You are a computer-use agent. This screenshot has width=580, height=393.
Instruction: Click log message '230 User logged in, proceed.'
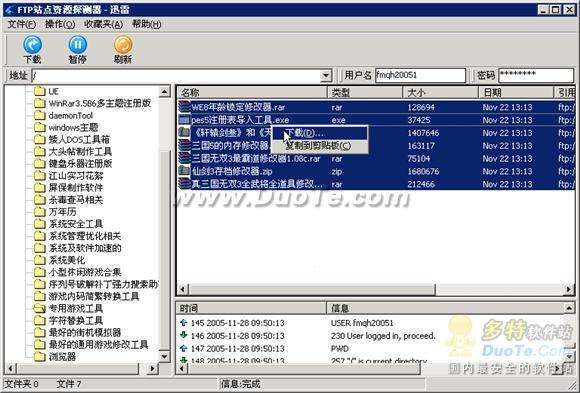point(383,336)
